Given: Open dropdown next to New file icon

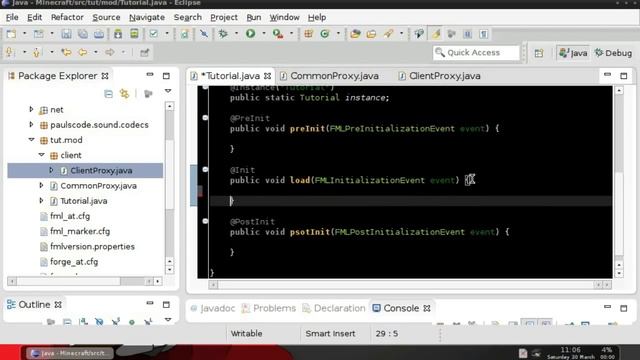Looking at the screenshot, I should pyautogui.click(x=24, y=34).
